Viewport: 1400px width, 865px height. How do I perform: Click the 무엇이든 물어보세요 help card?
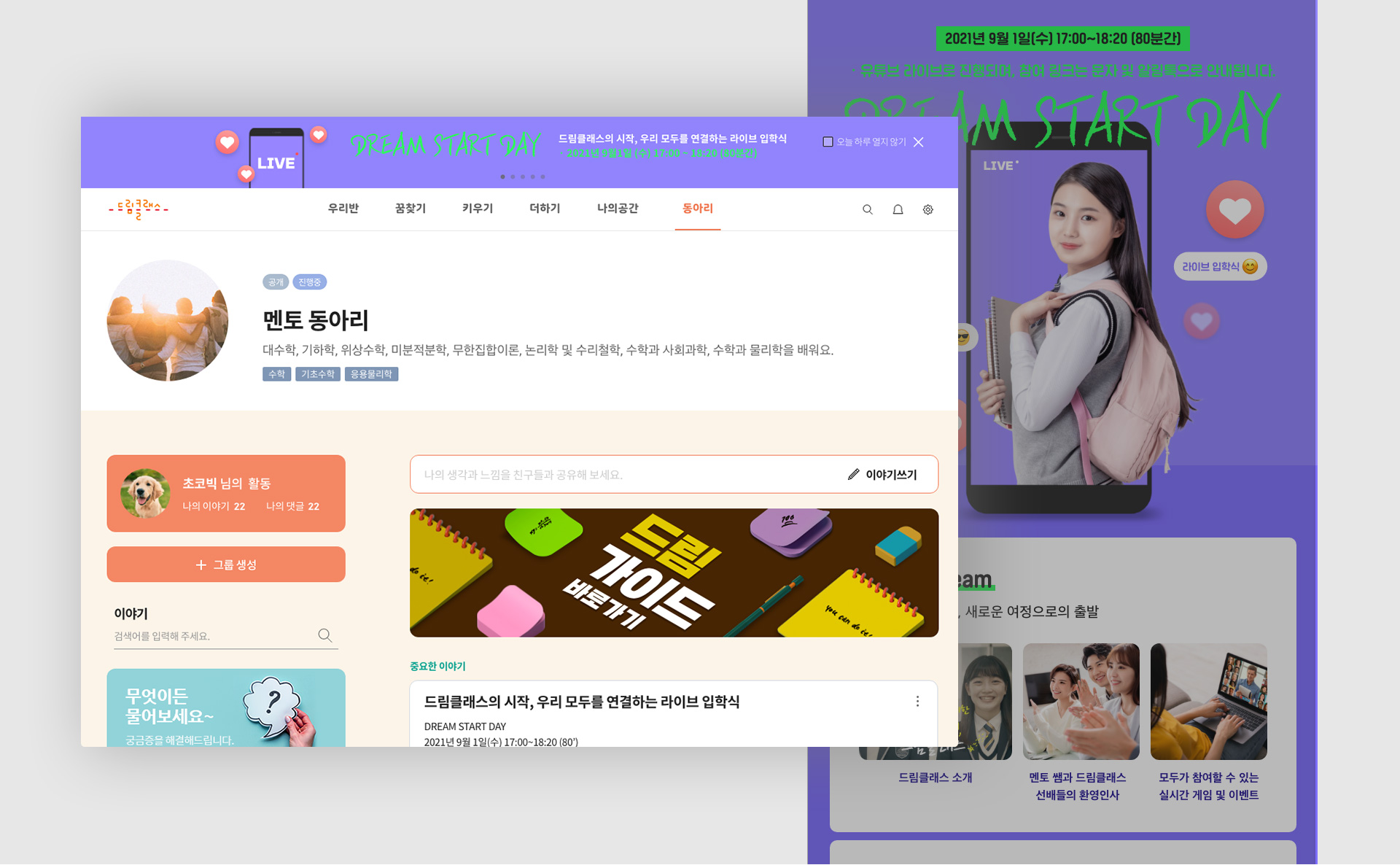click(226, 707)
